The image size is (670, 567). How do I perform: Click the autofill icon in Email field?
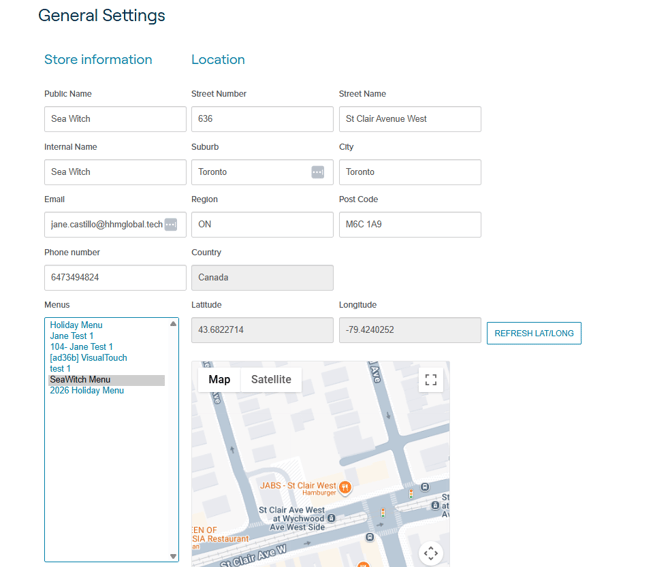(x=171, y=224)
